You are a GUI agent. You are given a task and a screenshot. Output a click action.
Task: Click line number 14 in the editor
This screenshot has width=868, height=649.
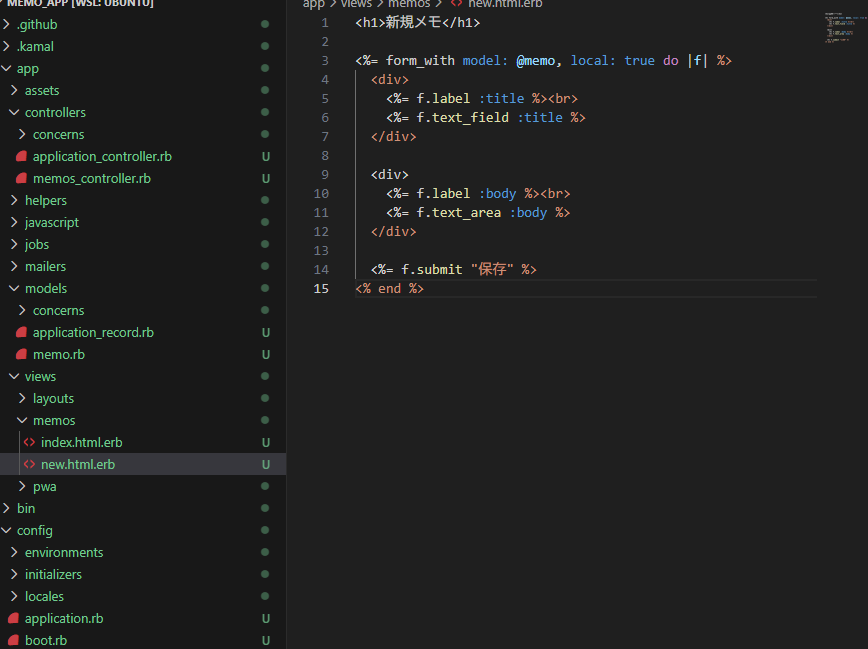pyautogui.click(x=321, y=269)
